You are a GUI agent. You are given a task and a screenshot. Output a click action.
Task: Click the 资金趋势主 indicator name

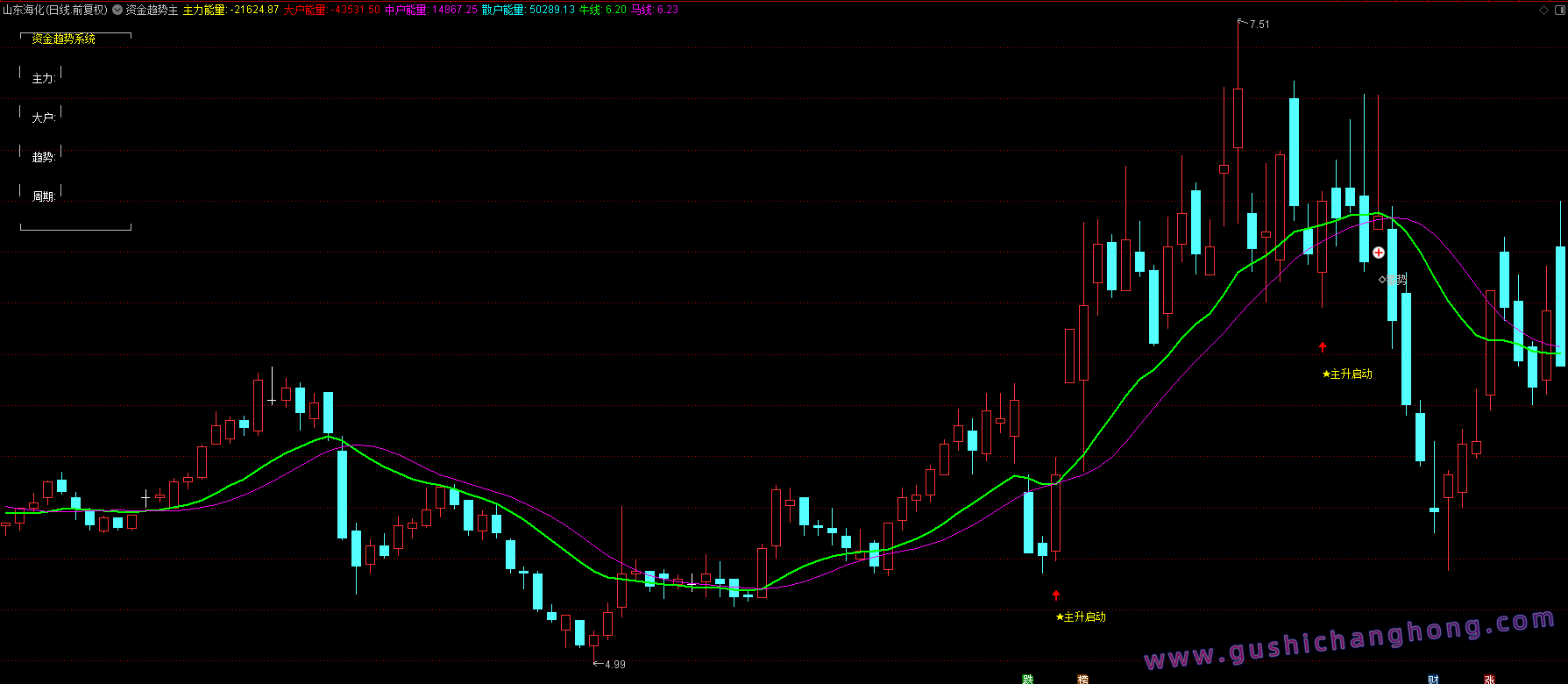click(x=152, y=10)
